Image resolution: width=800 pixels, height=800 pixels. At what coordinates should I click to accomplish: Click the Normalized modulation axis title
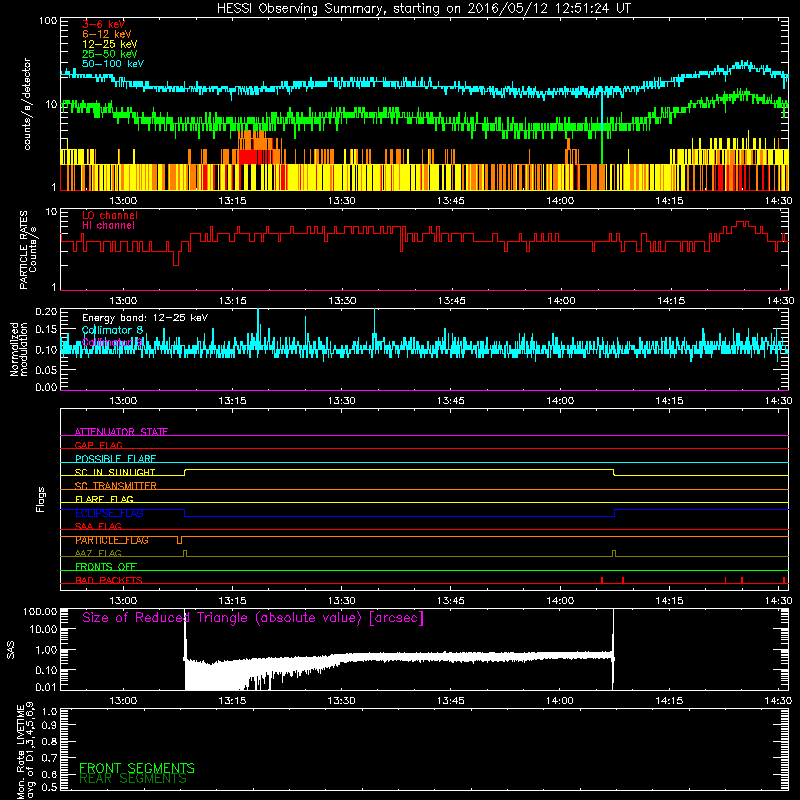pos(19,349)
